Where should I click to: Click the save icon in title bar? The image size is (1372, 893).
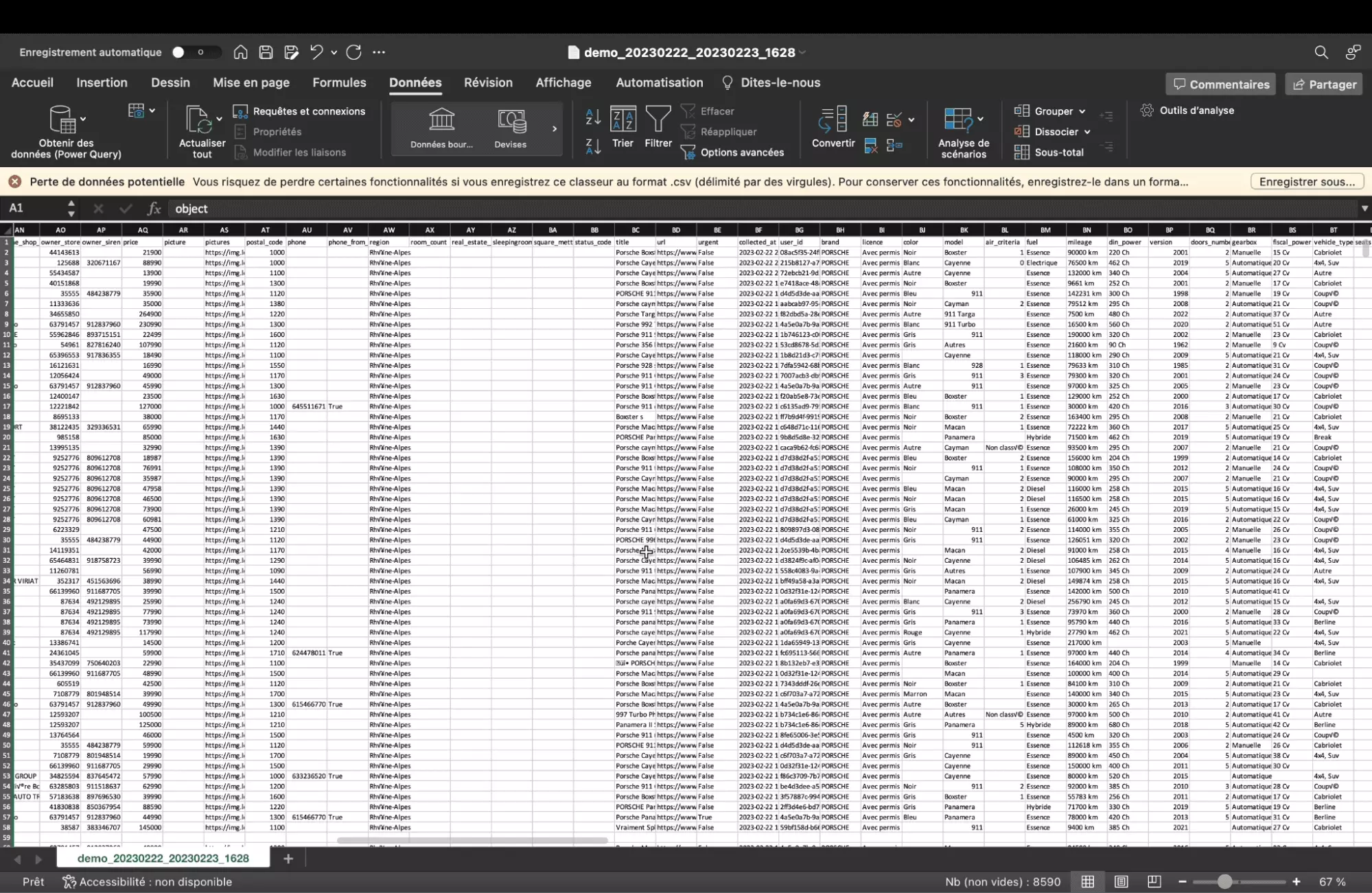click(x=266, y=52)
